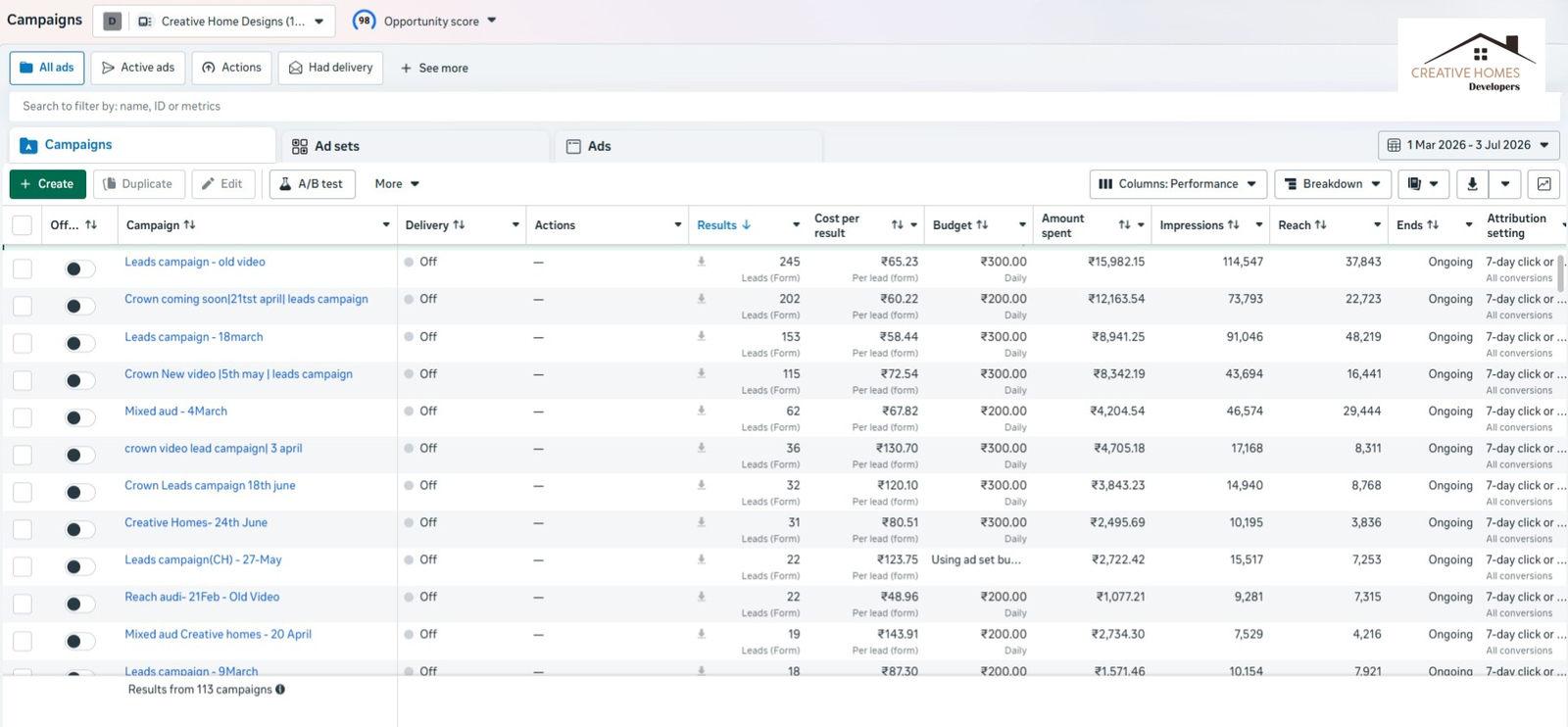Toggle on Creative Homes- 24th June campaign
Image resolution: width=1568 pixels, height=727 pixels.
(79, 529)
